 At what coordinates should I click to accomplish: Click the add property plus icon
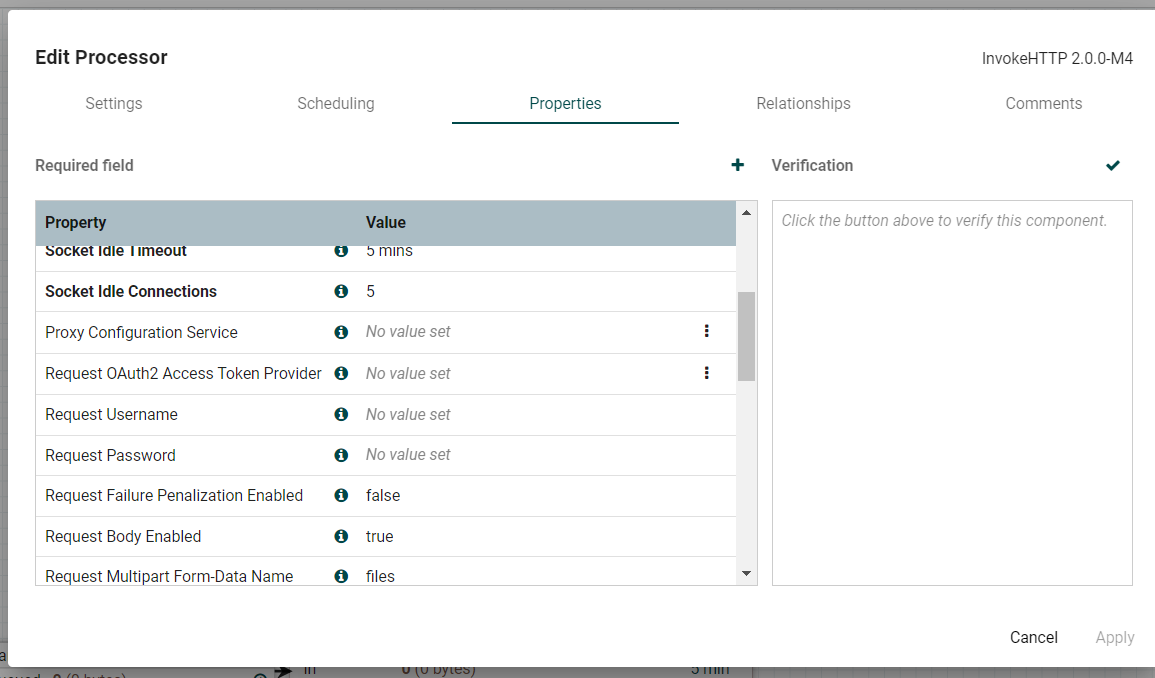[738, 165]
